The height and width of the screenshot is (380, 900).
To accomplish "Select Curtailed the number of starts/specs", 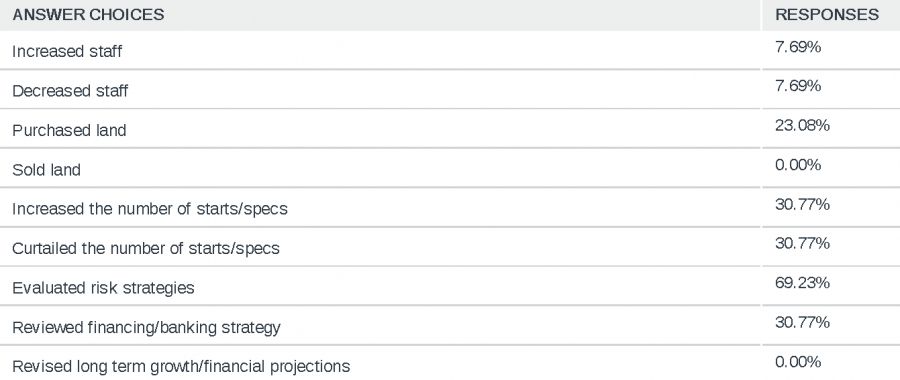I will click(x=146, y=249).
